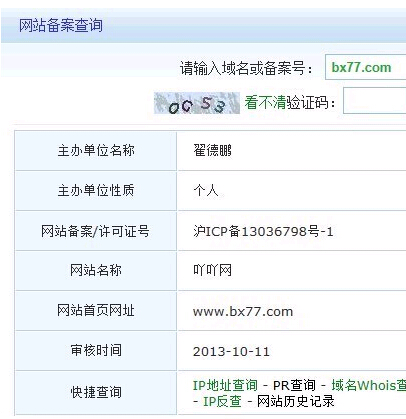
Task: Click the 网站历史记录 text
Action: 296,401
